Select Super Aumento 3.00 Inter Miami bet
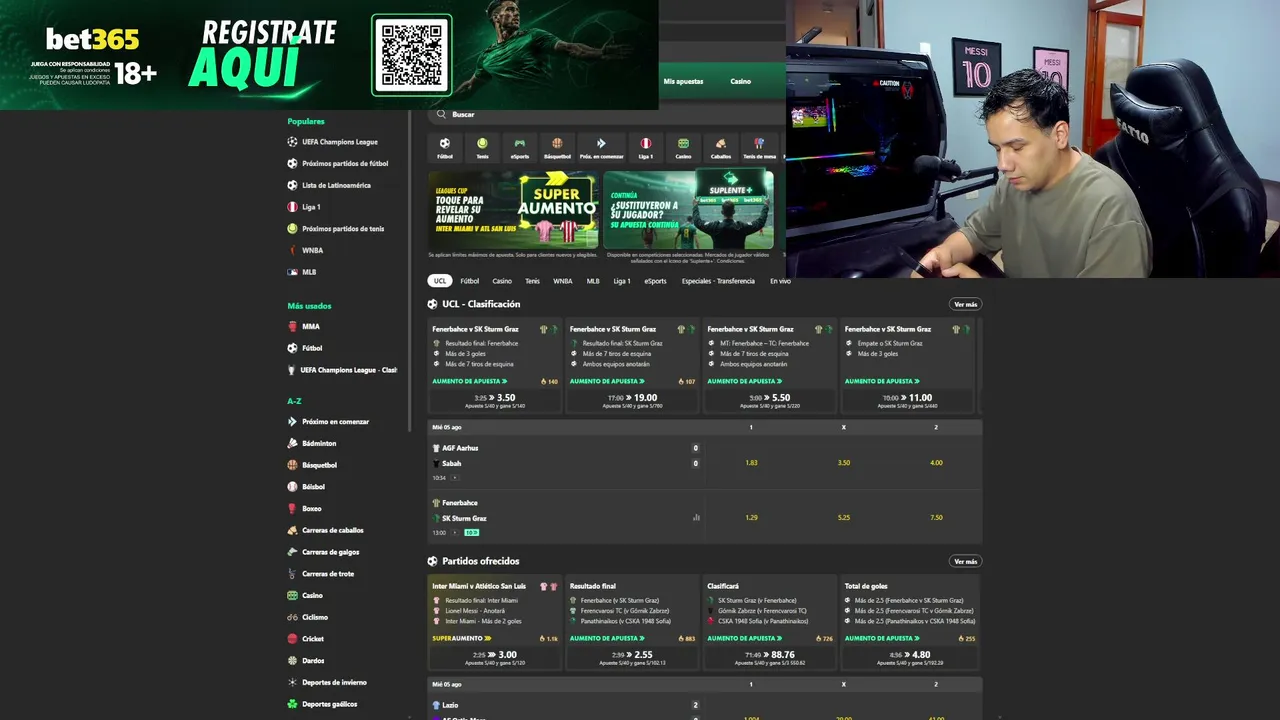 (x=495, y=656)
